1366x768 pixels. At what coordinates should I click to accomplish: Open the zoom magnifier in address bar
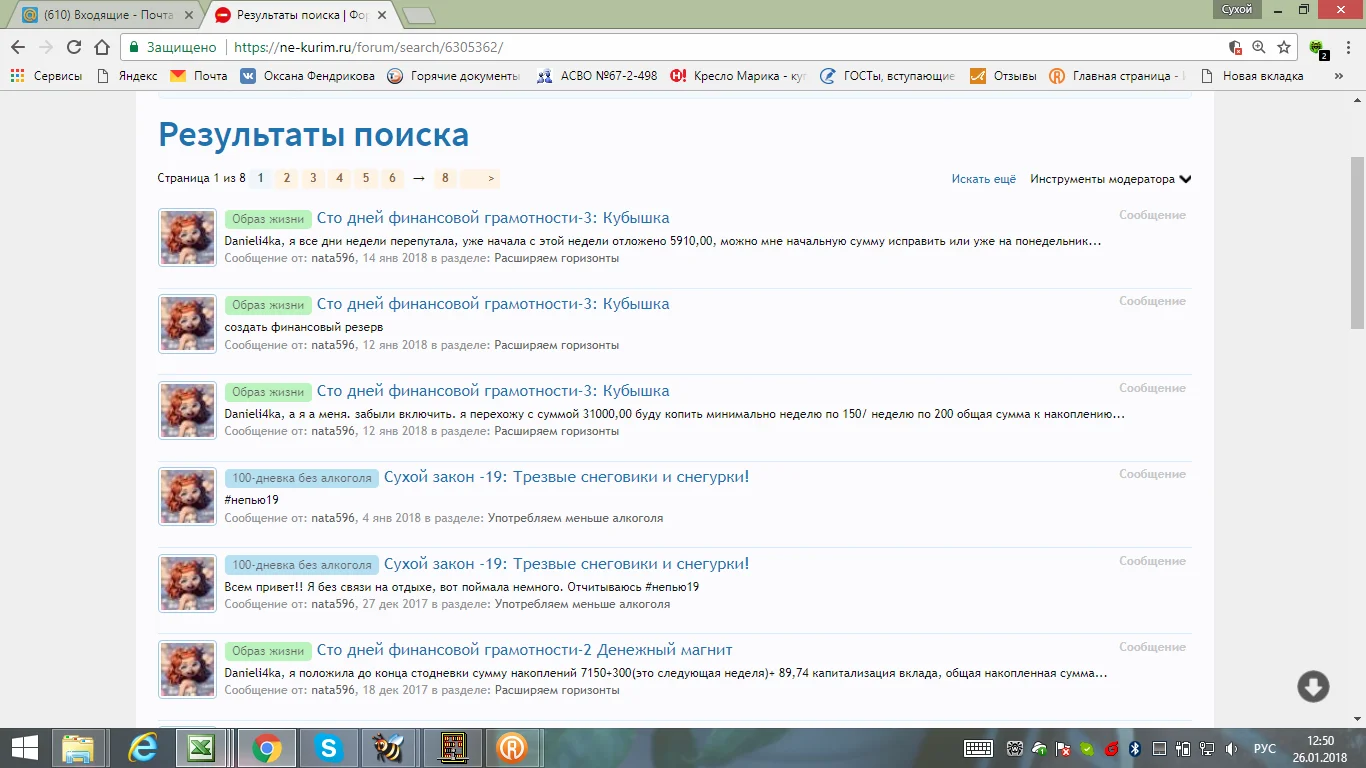pyautogui.click(x=1259, y=47)
